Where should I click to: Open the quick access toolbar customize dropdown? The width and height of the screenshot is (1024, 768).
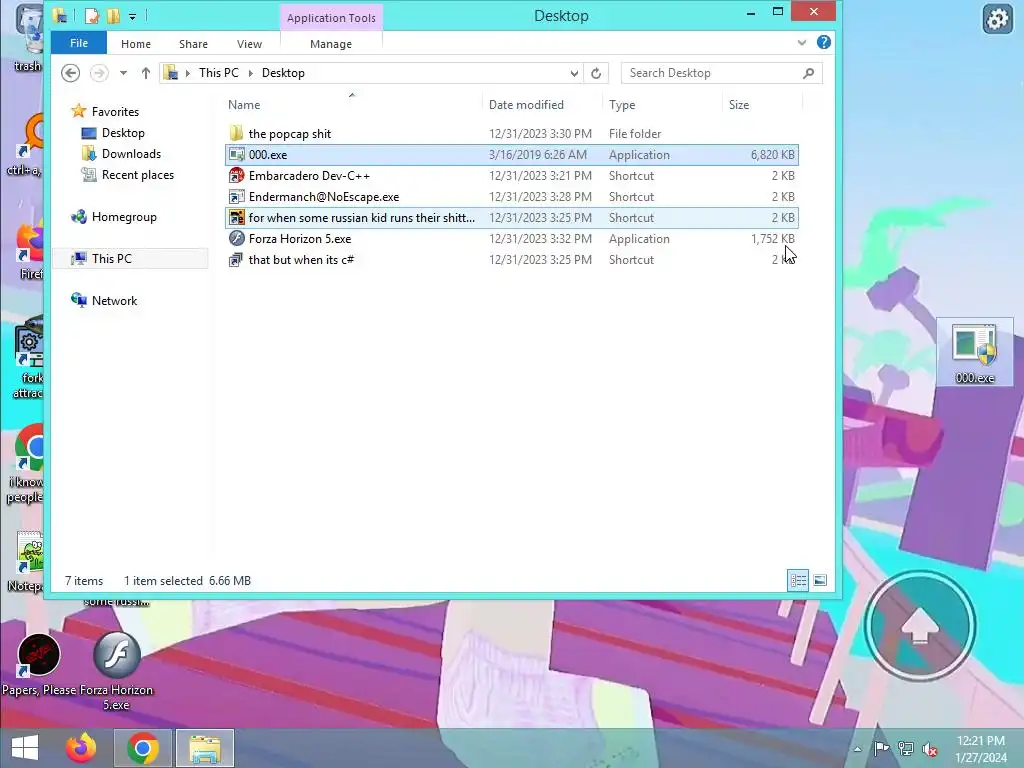133,16
